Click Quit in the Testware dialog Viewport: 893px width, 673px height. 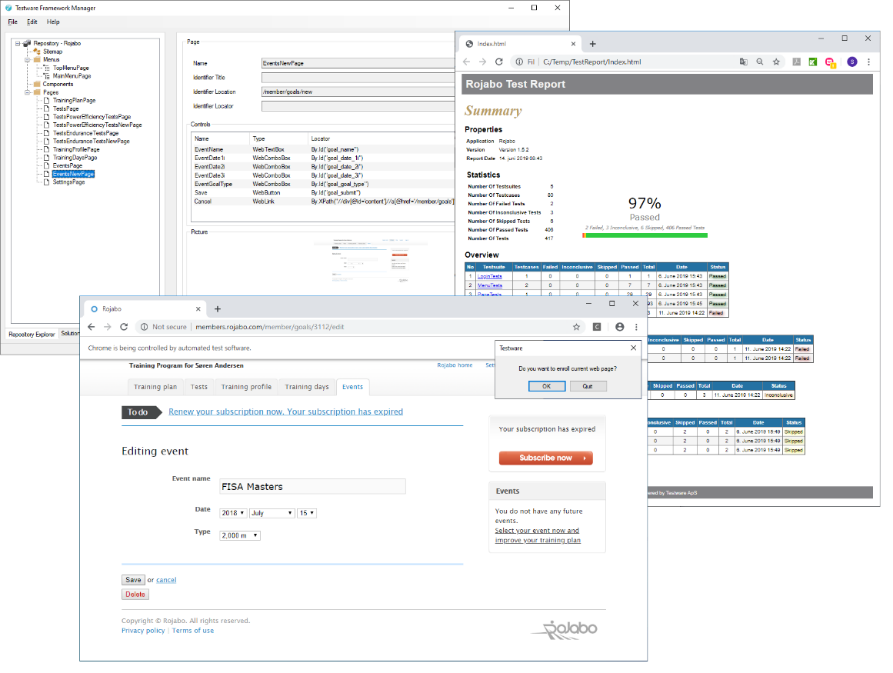pos(587,386)
